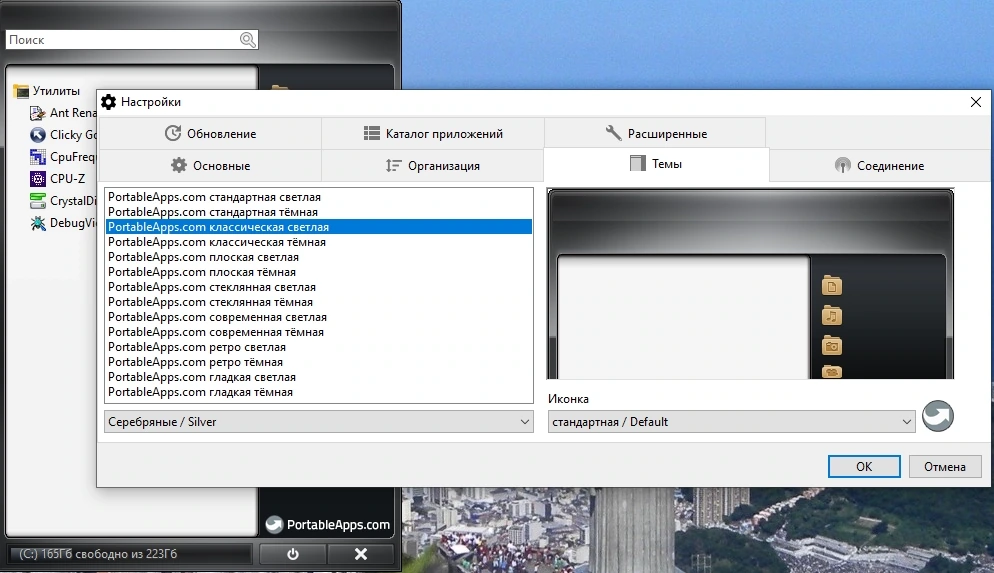Click the theme preview image
This screenshot has width=994, height=573.
[751, 284]
